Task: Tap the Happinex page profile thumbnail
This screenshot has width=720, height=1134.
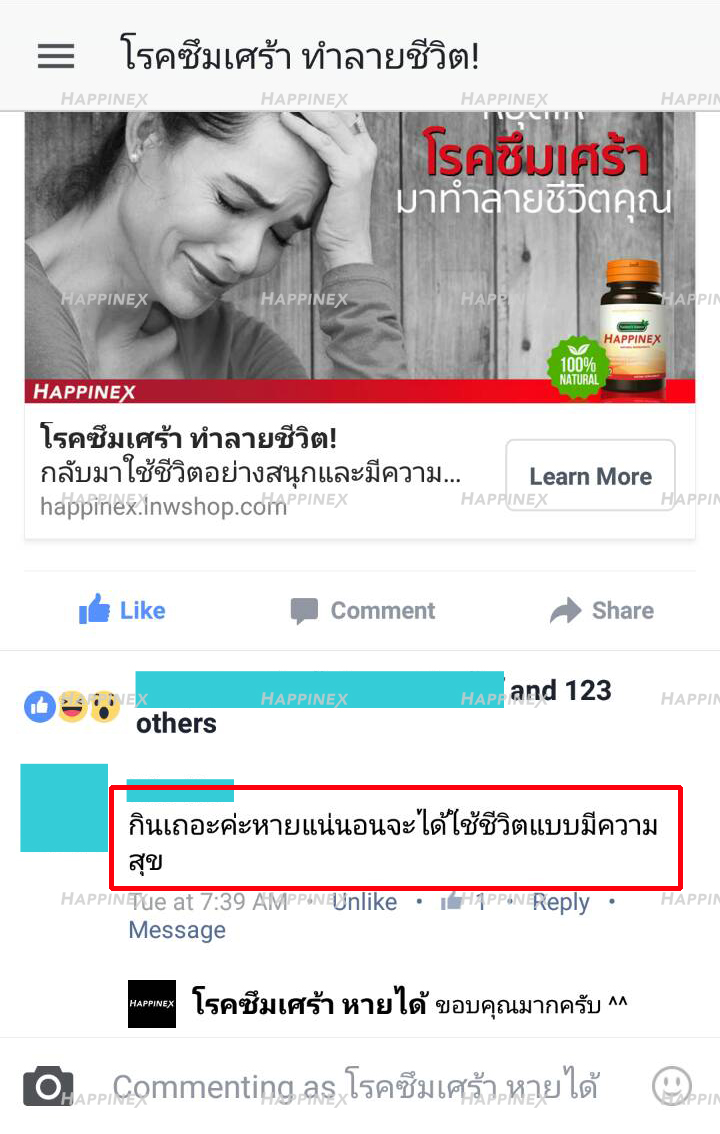Action: 152,1004
